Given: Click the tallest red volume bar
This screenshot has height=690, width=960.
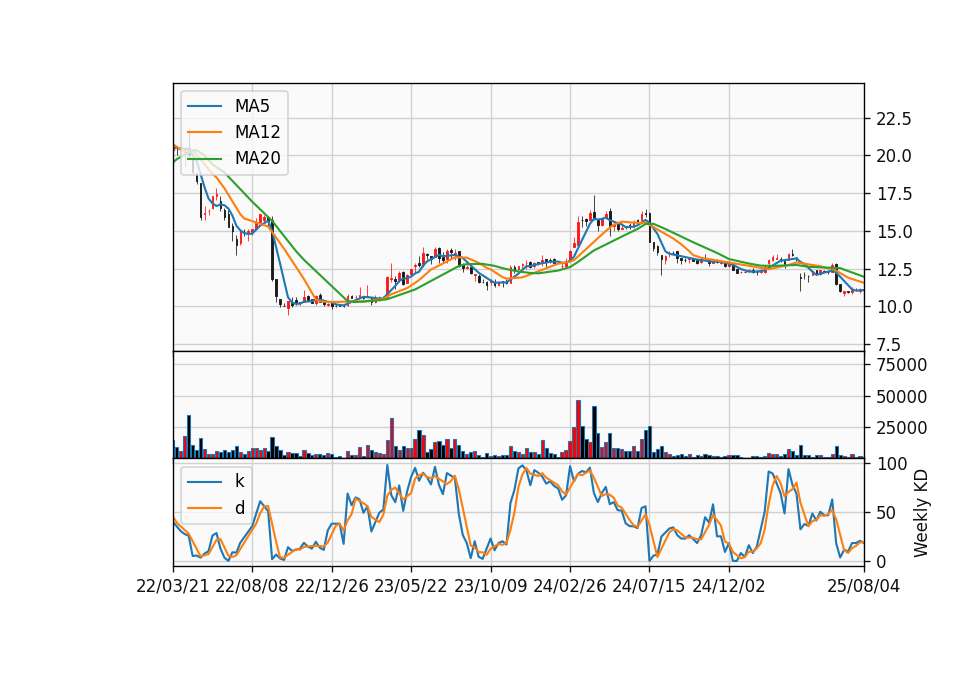Looking at the screenshot, I should coord(578,429).
